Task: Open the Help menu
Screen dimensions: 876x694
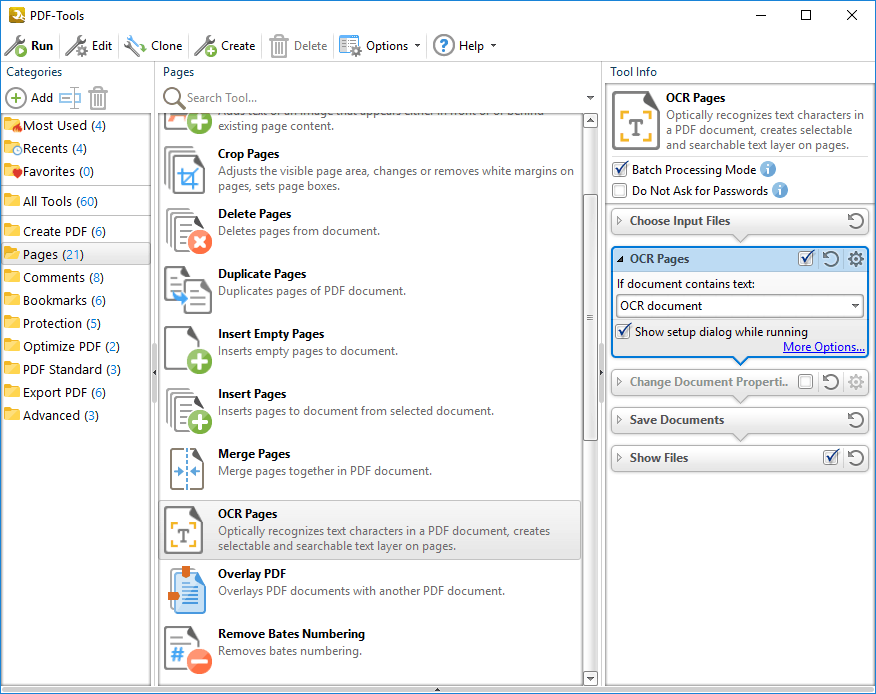Action: coord(465,46)
